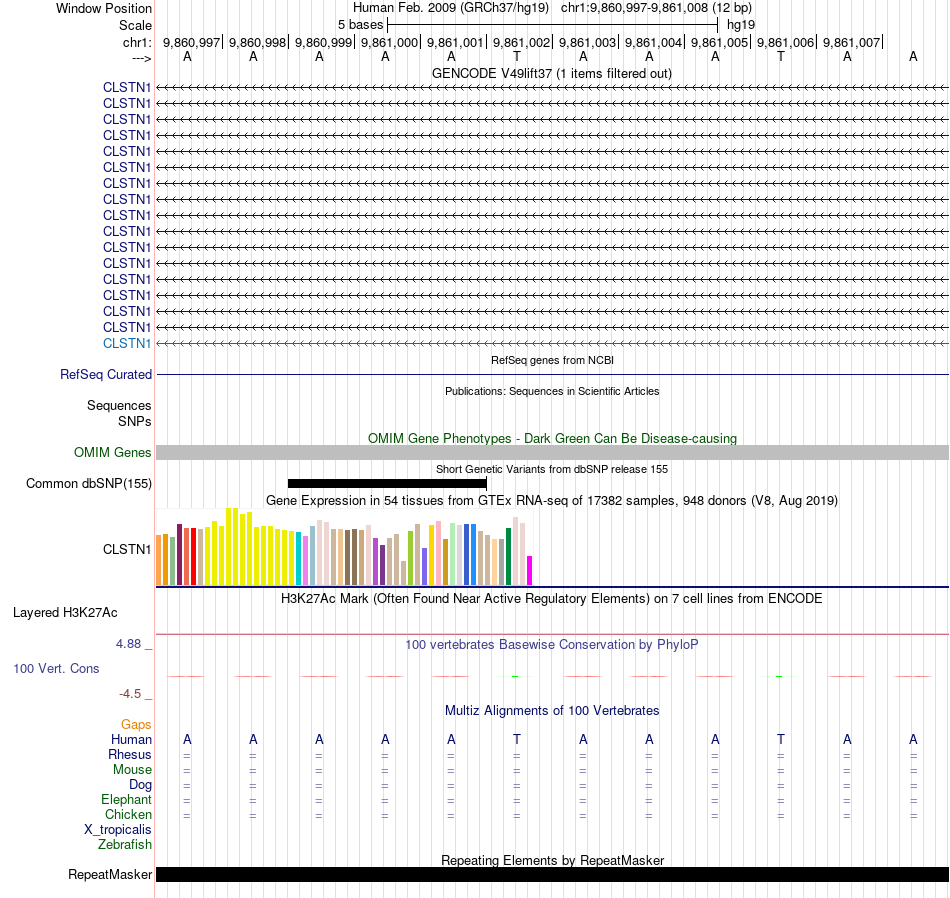Select the X_tropicalis alignment row label

point(118,830)
